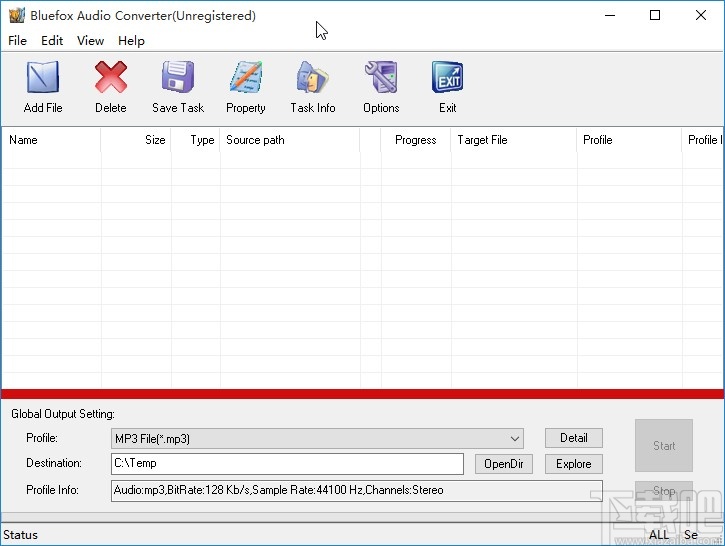The width and height of the screenshot is (725, 546).
Task: Click the 'Global Output Setting:' label
Action: (63, 414)
